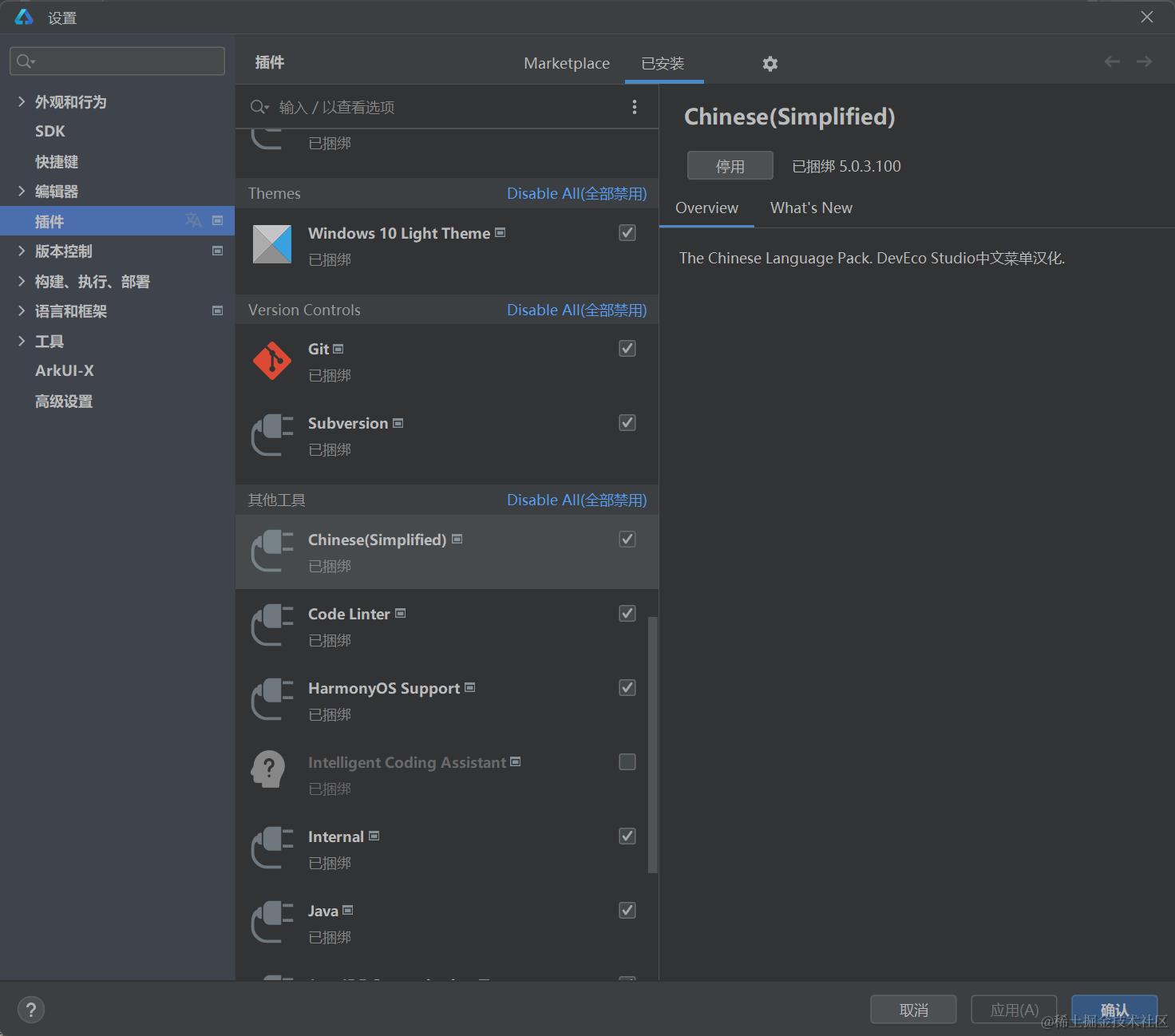Switch to the 已安装 tab
The height and width of the screenshot is (1036, 1175).
point(663,63)
